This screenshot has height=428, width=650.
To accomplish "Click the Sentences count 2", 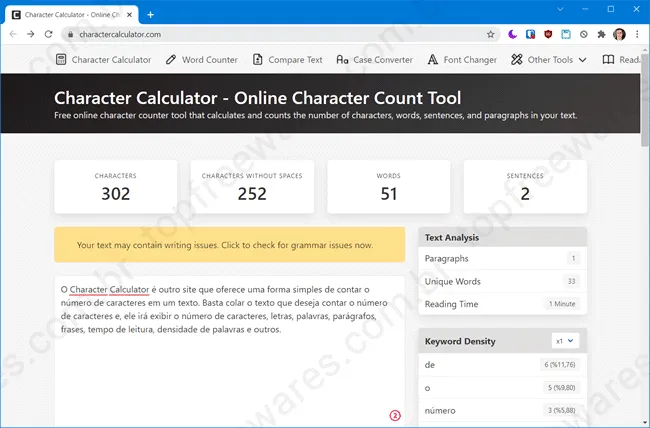I will click(525, 194).
